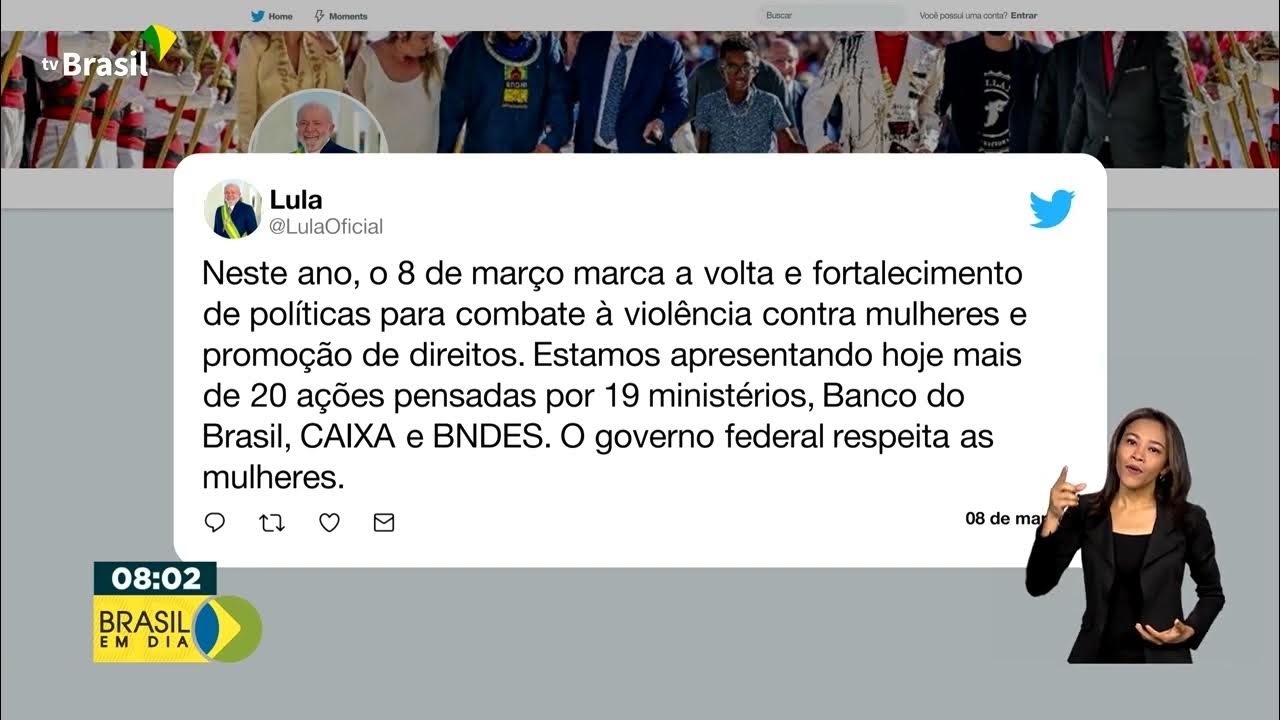Viewport: 1280px width, 720px height.
Task: Open the Home tab in top bar
Action: (x=272, y=16)
